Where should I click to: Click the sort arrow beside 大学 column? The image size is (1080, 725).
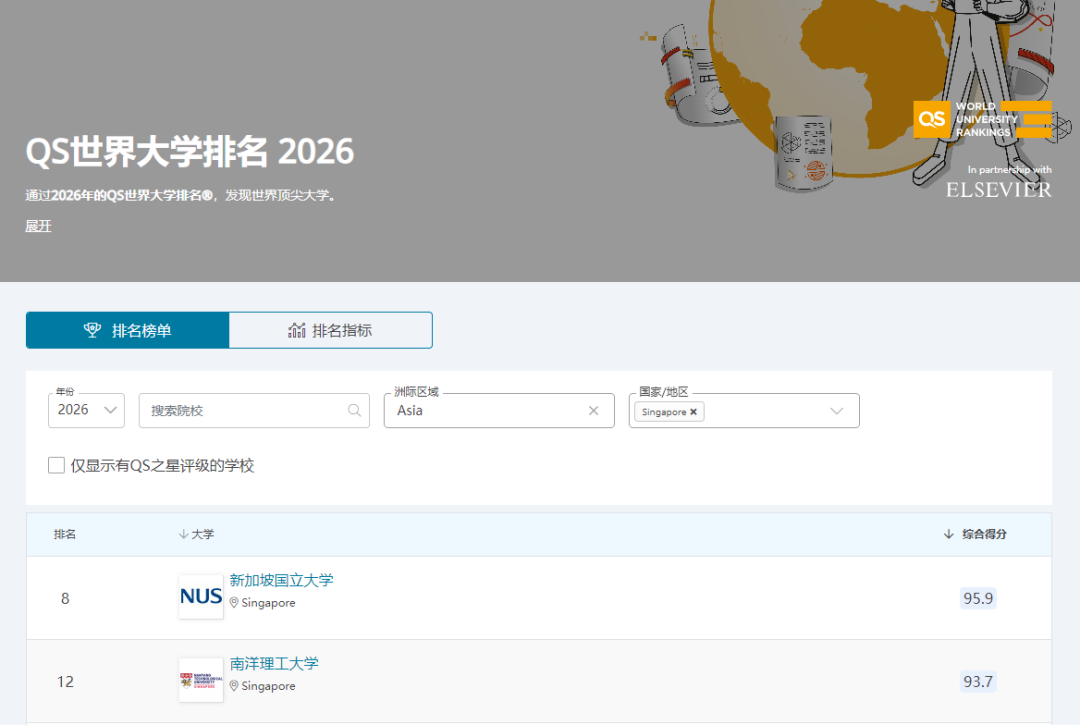(x=186, y=533)
